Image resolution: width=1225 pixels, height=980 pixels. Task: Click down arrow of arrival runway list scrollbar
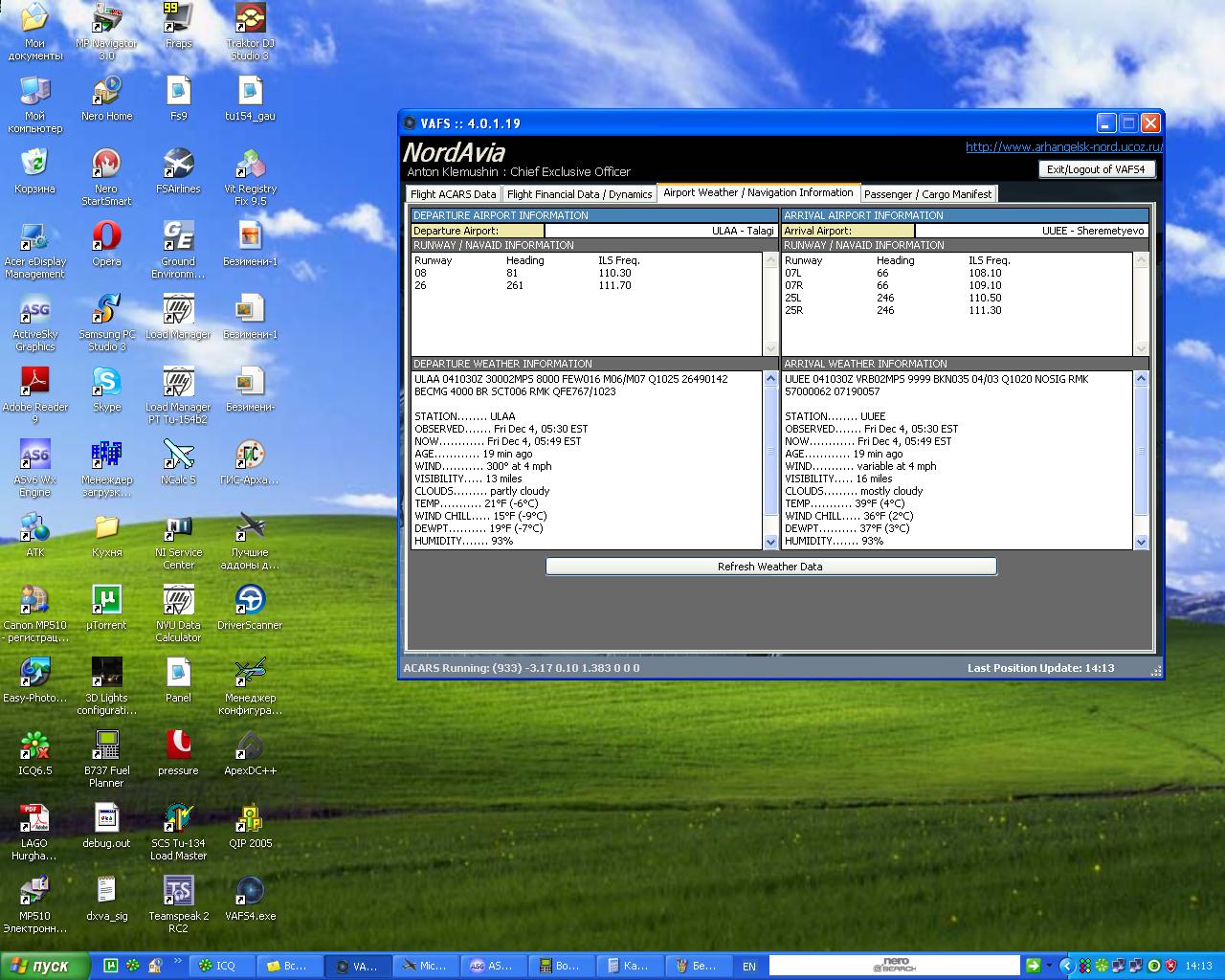(1140, 348)
